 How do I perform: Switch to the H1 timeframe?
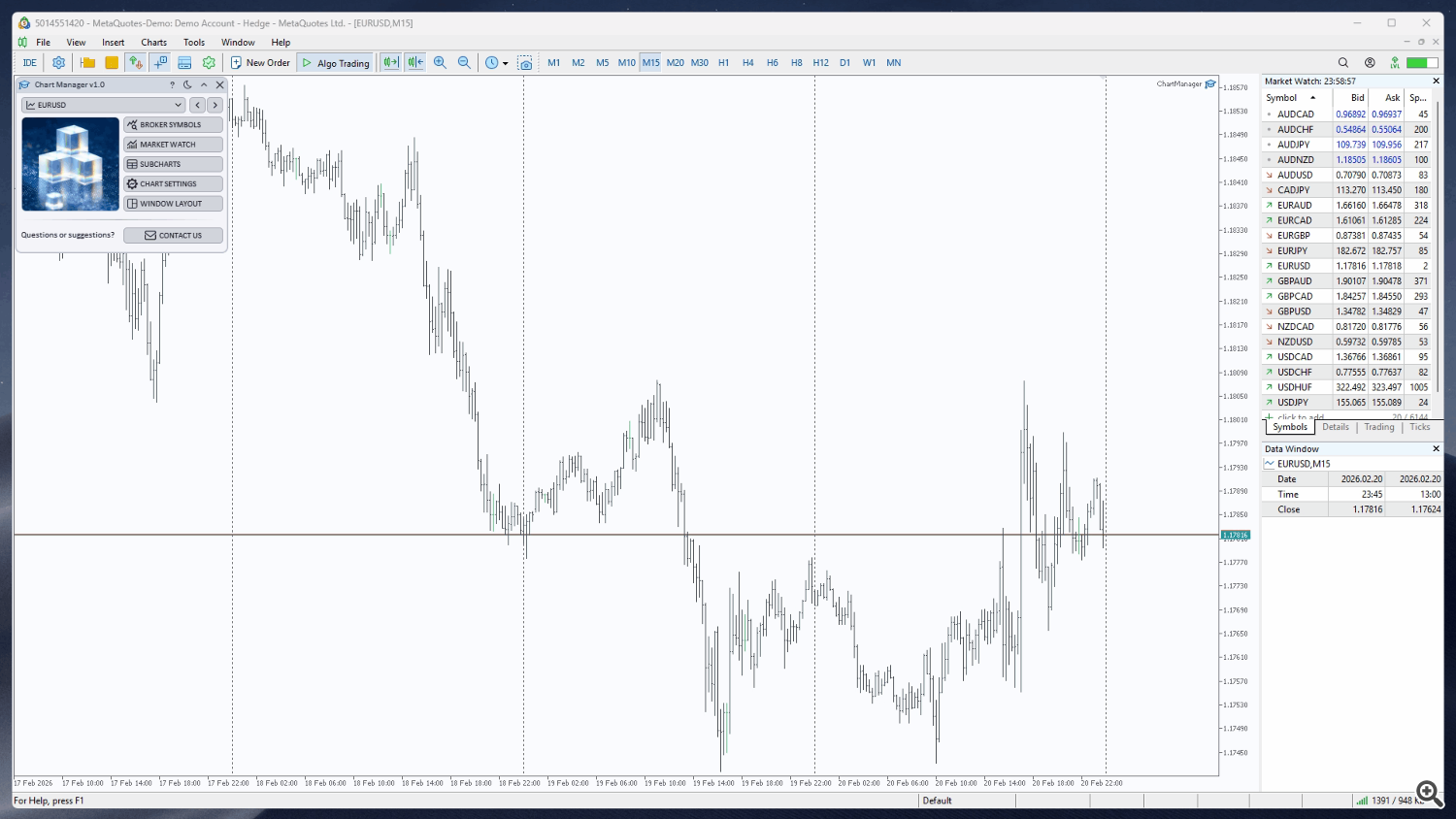[723, 62]
